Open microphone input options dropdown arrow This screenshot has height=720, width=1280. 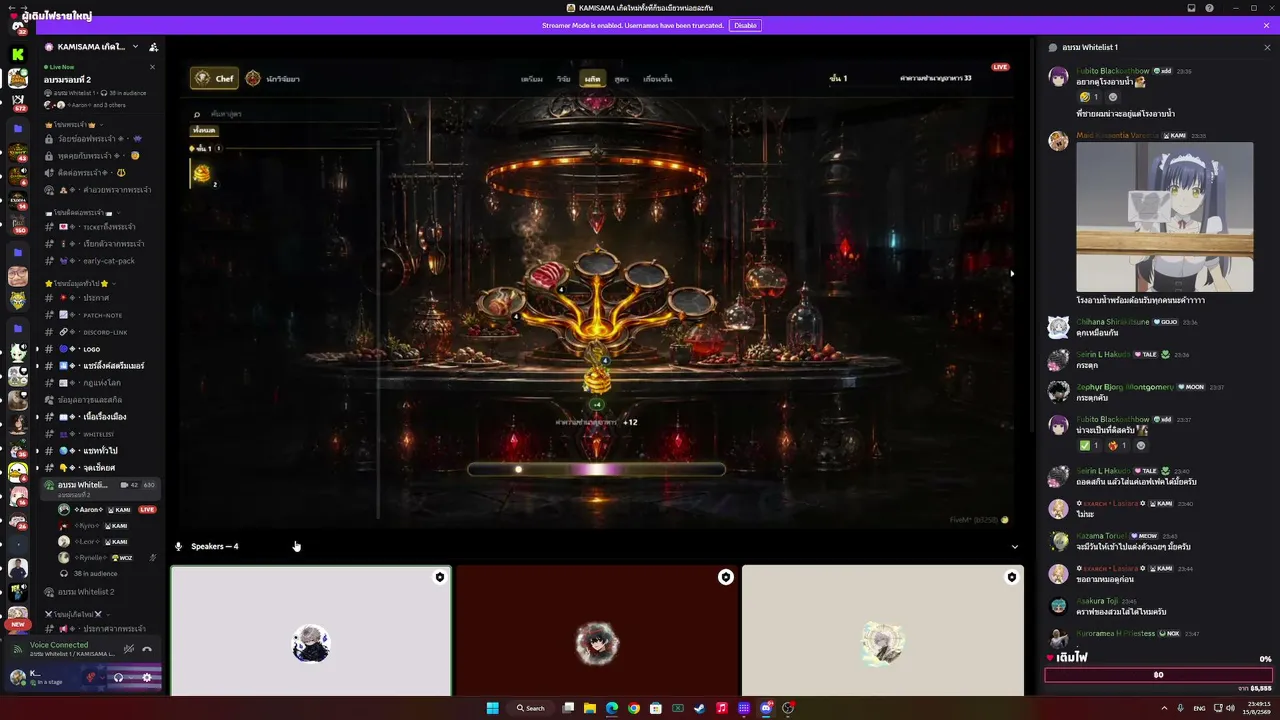click(x=101, y=677)
